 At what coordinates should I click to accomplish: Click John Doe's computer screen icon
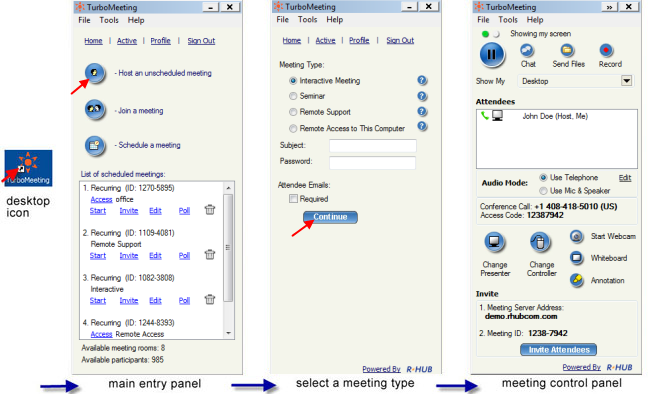point(497,116)
